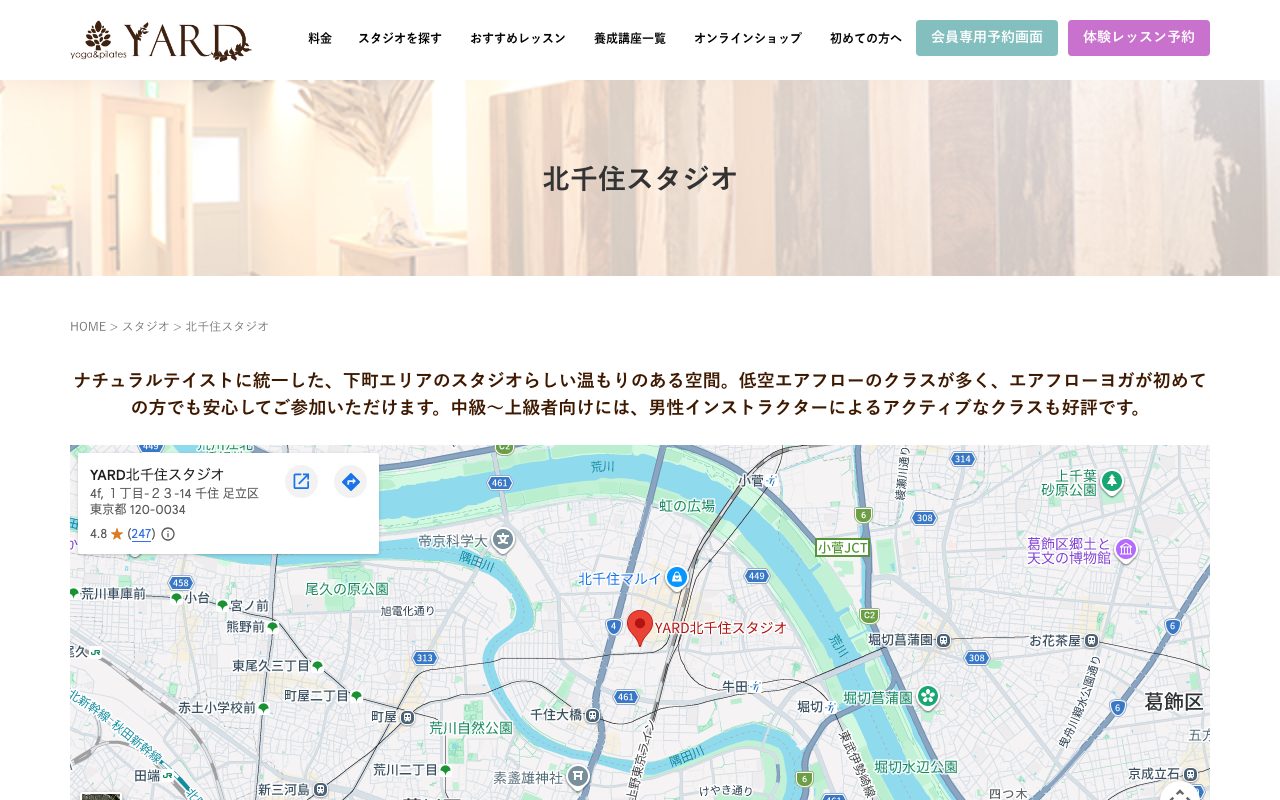This screenshot has height=800, width=1280.
Task: Click the 荒川二丁目 tram stop marker
Action: click(x=445, y=769)
